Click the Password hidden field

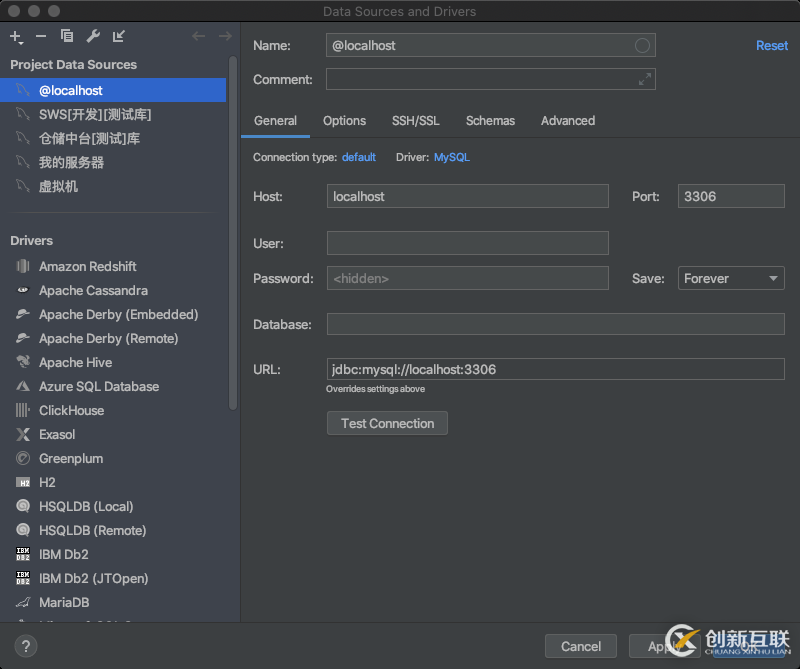click(467, 278)
